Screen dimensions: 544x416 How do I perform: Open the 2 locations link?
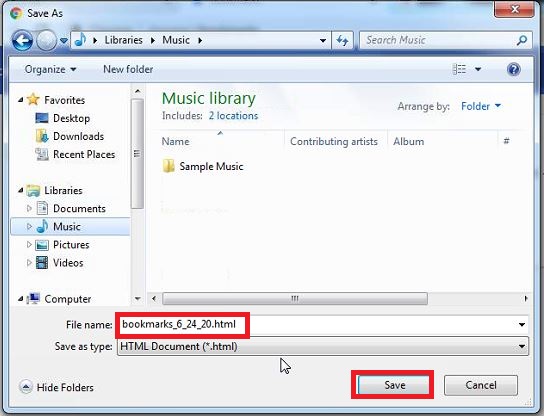(x=233, y=116)
